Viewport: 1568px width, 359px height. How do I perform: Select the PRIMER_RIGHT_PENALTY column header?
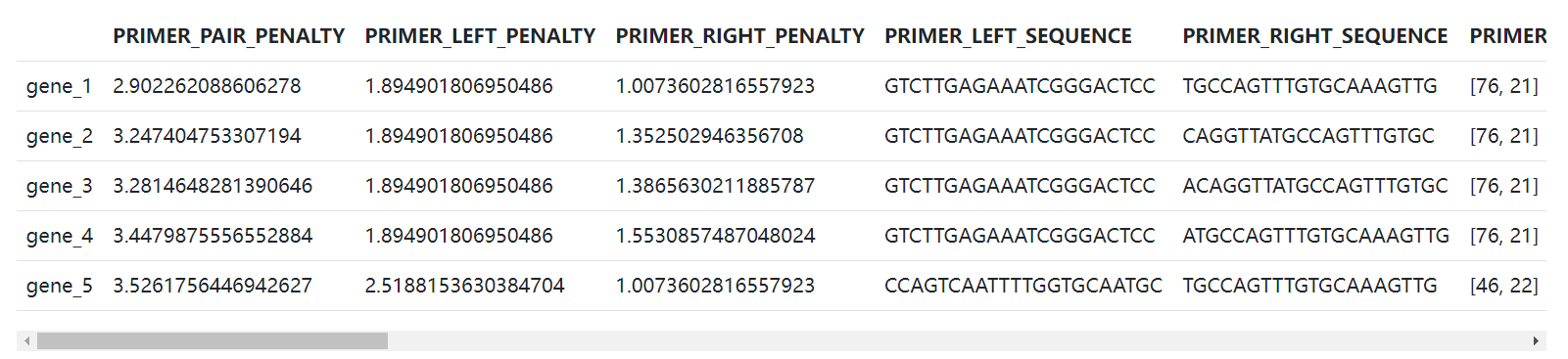[x=739, y=36]
